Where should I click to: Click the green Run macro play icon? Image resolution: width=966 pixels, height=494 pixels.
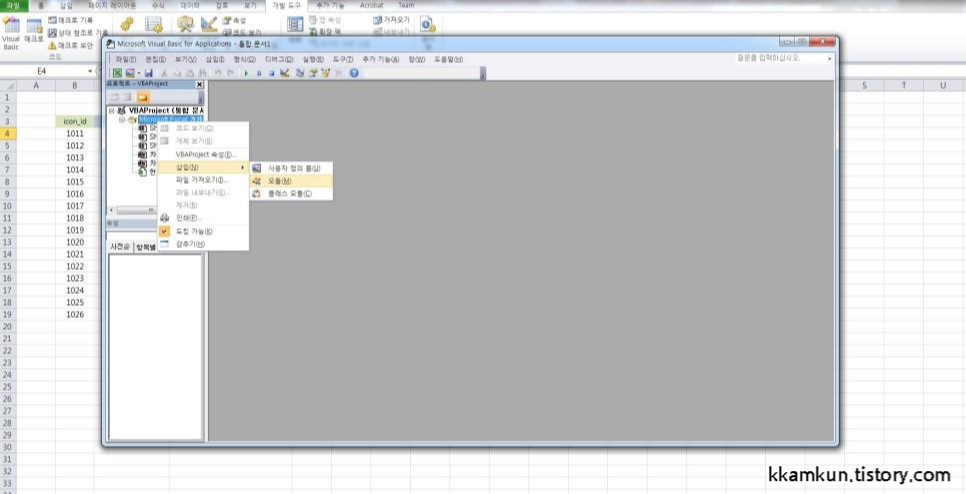246,73
